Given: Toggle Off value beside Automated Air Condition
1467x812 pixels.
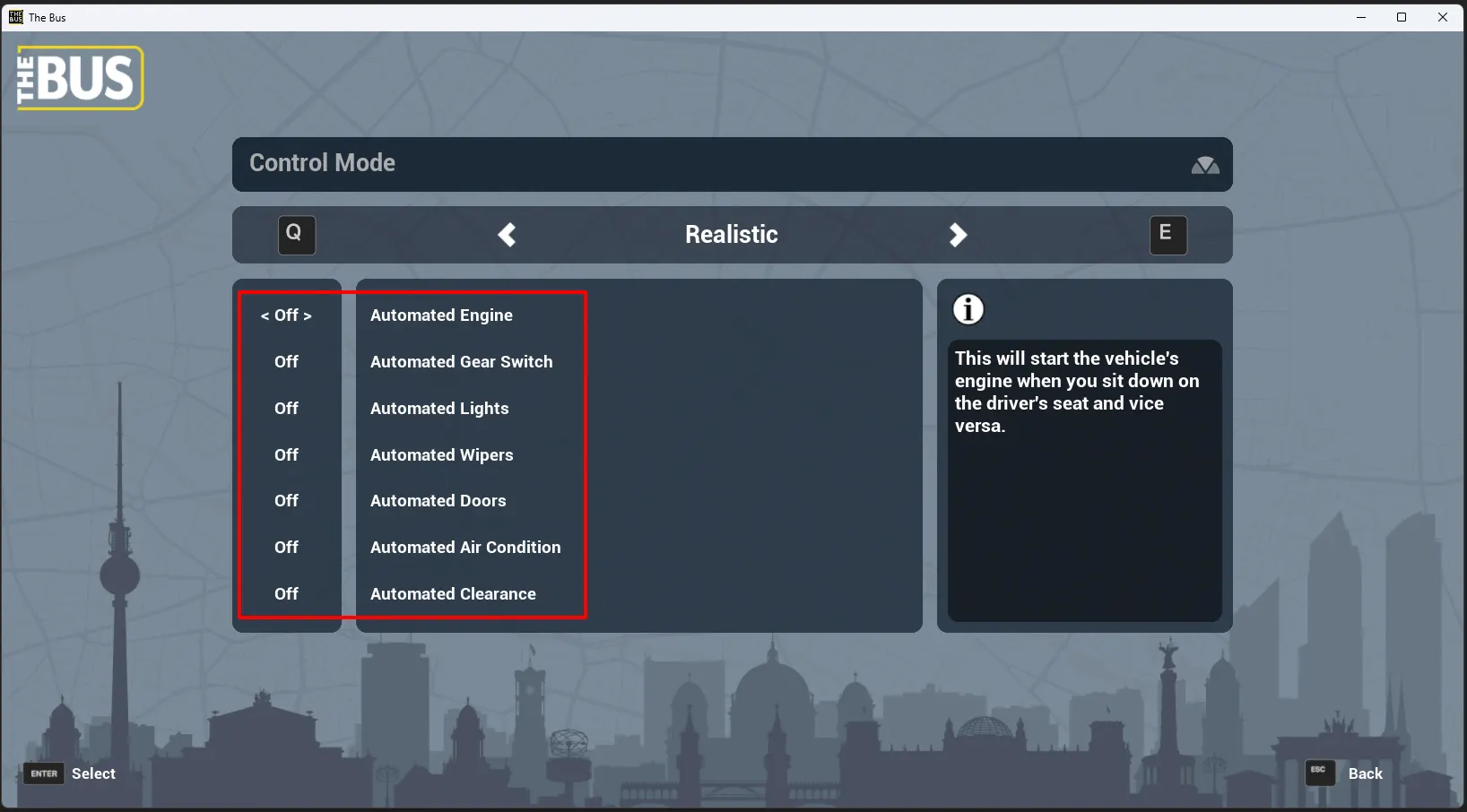Looking at the screenshot, I should pyautogui.click(x=286, y=548).
